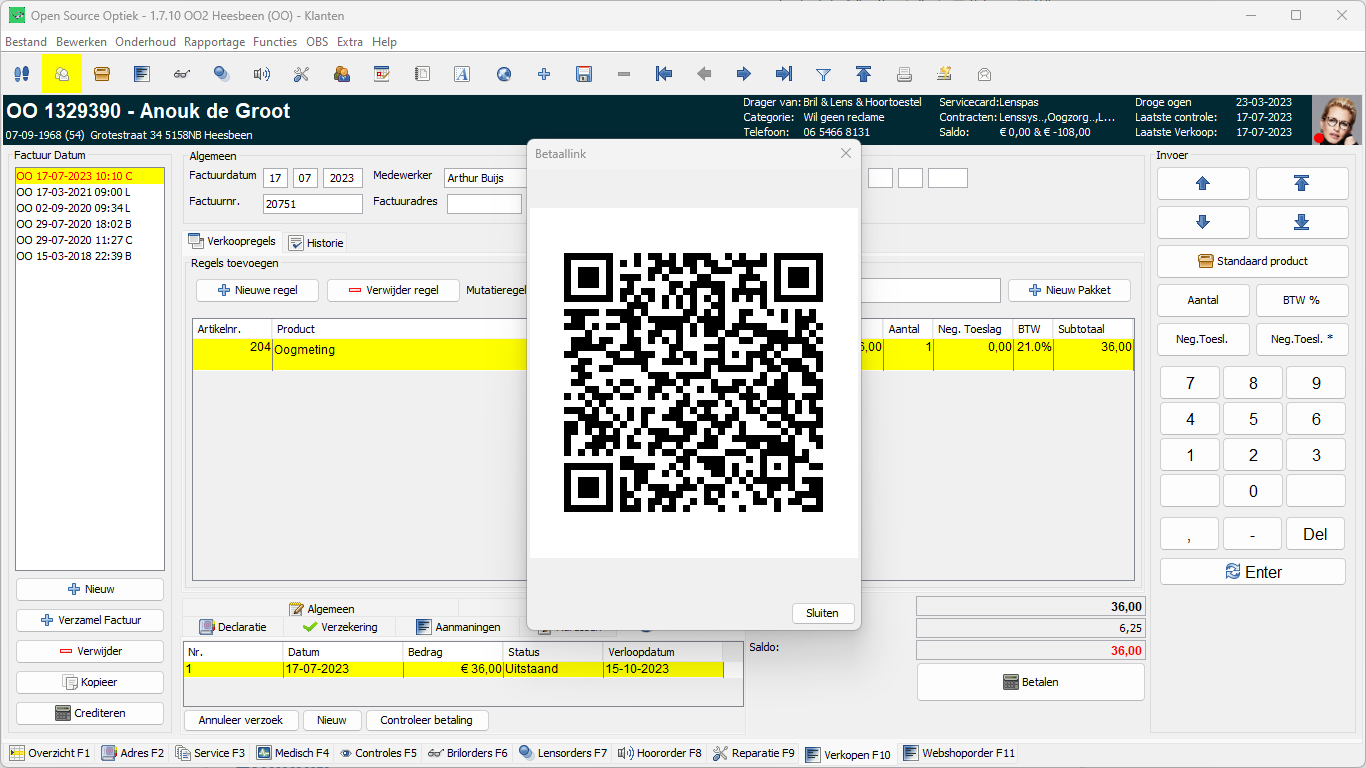Click the speaker icon in top toolbar
1366x768 pixels.
(262, 74)
